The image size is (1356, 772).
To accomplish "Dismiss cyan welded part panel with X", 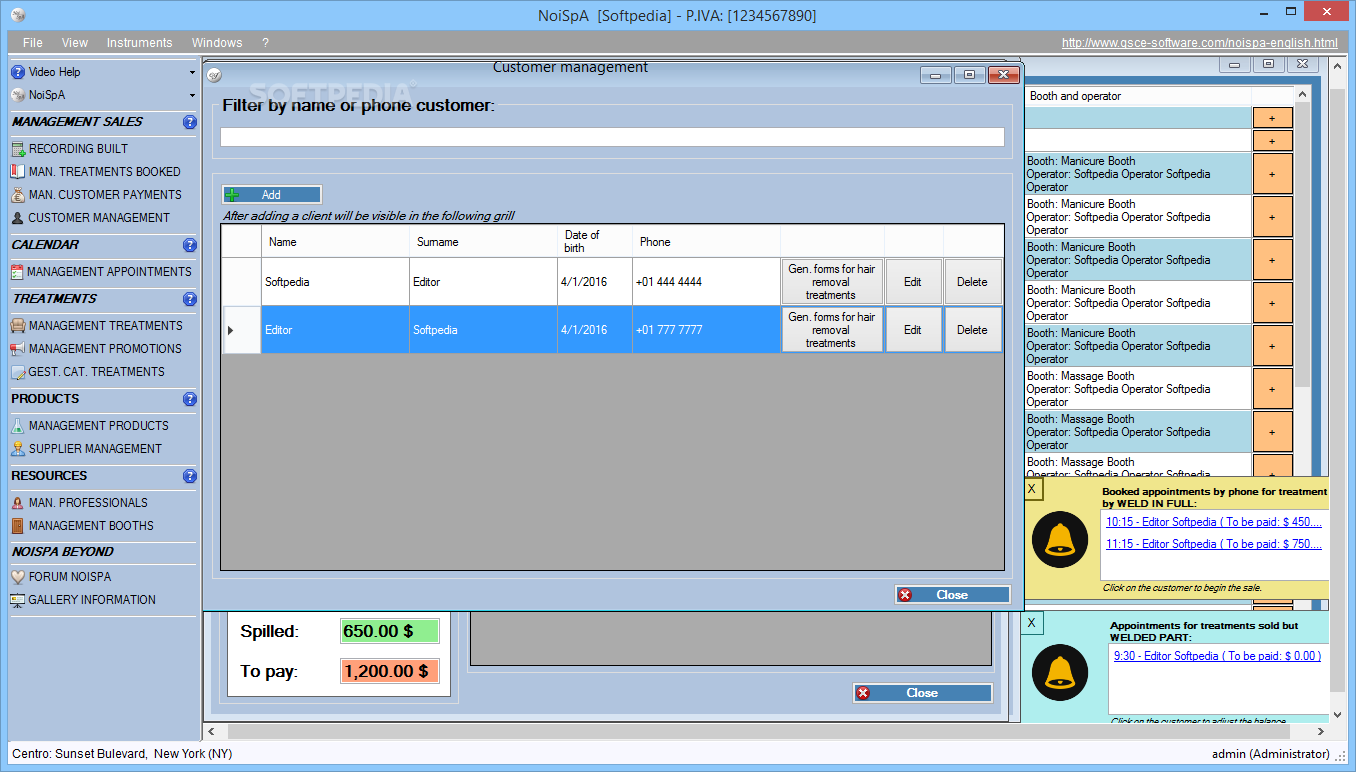I will tap(1032, 623).
